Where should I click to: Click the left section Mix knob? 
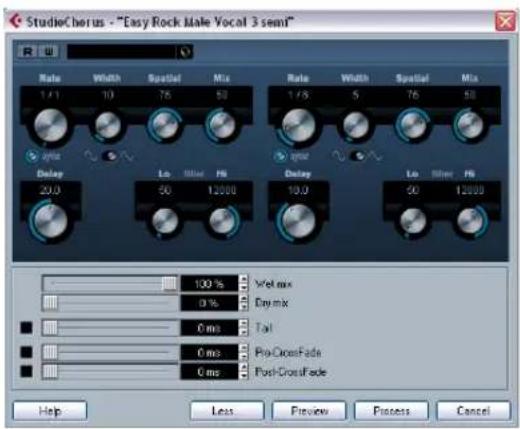pos(221,125)
